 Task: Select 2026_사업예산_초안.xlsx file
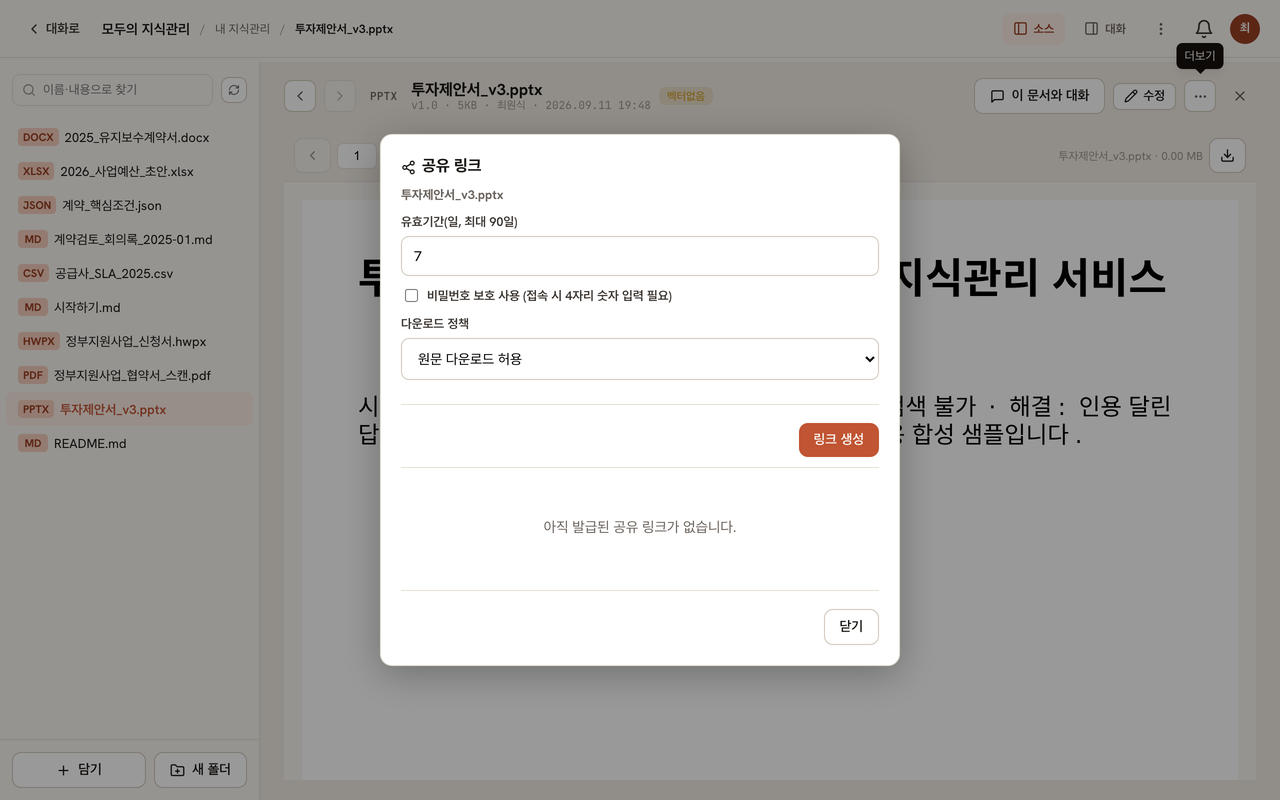129,172
